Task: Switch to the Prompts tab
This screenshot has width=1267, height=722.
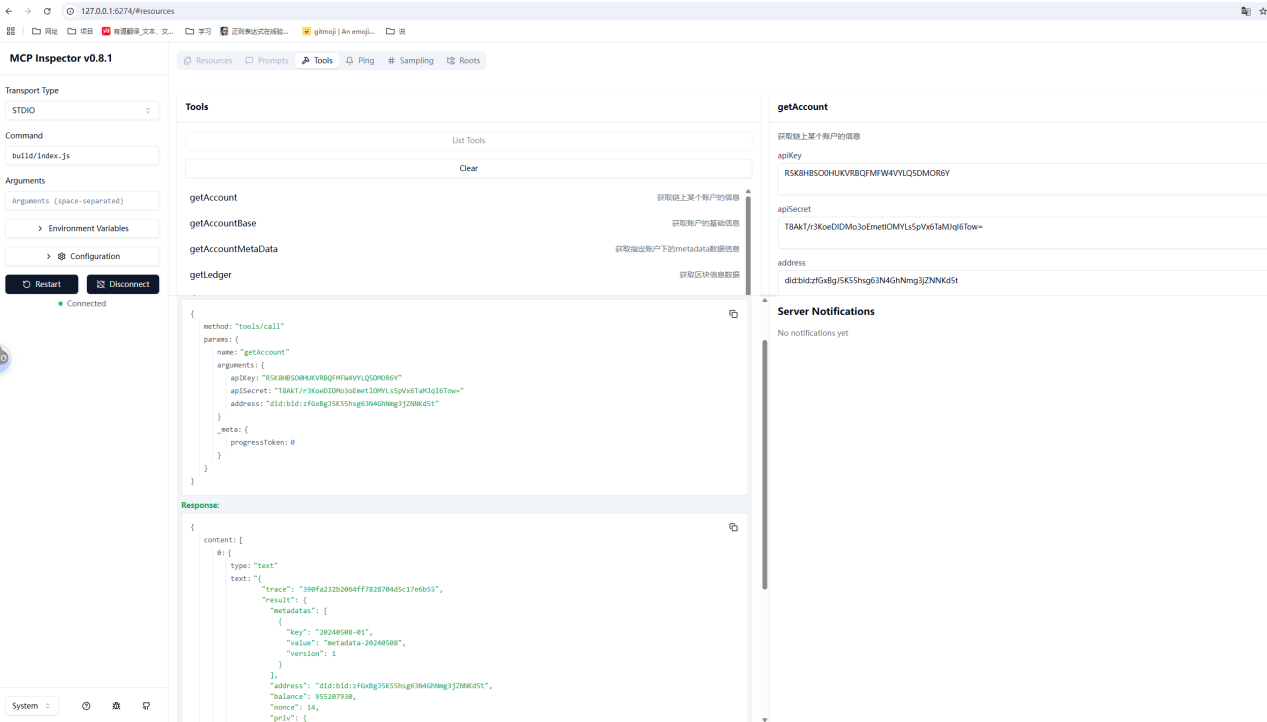Action: pyautogui.click(x=266, y=61)
